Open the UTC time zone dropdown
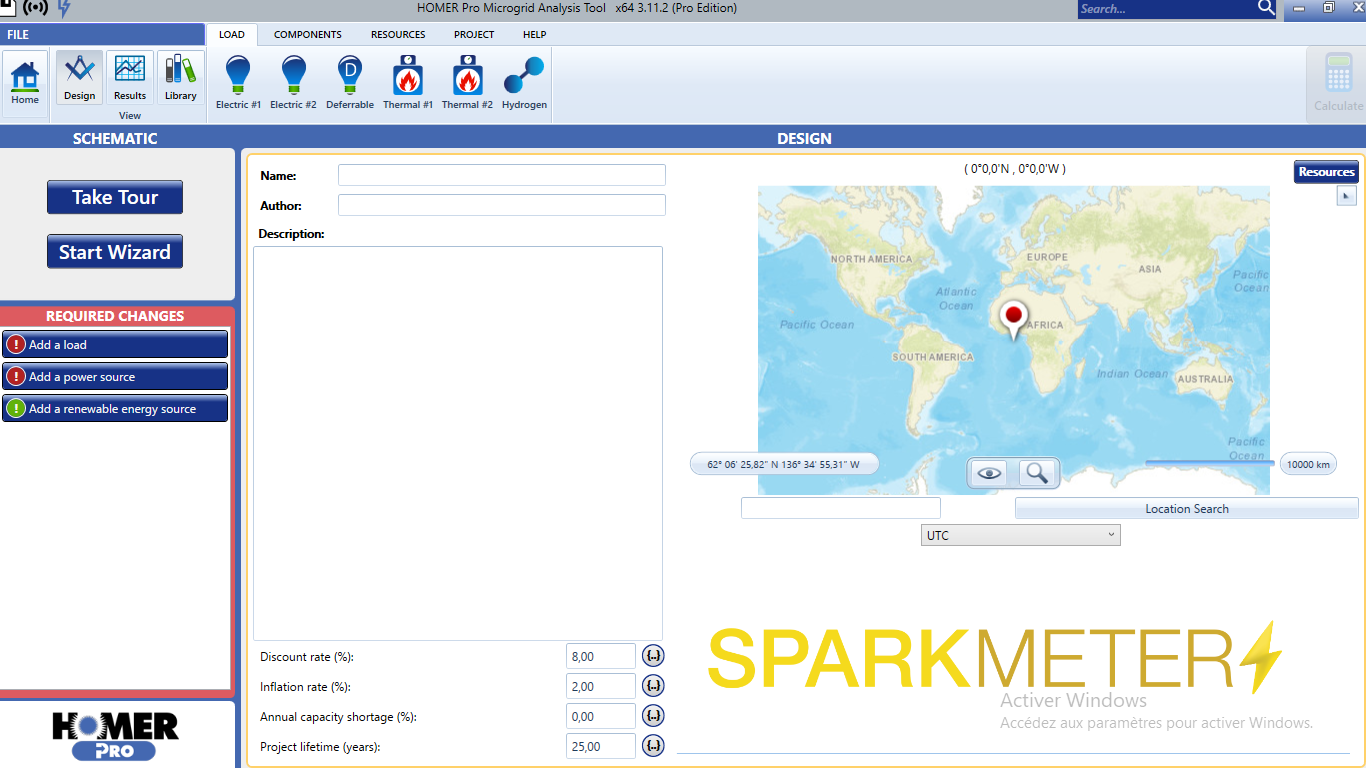Screen dimensions: 1366x768 point(1020,535)
